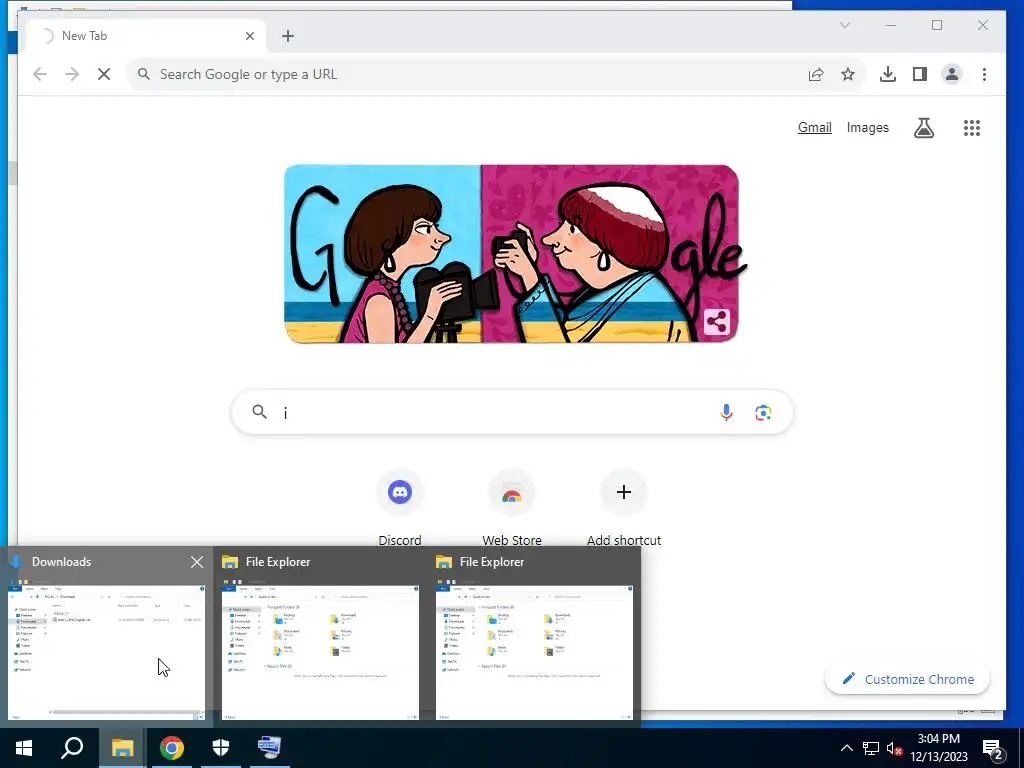Bookmark this tab with the star icon
This screenshot has height=768, width=1024.
pos(848,74)
